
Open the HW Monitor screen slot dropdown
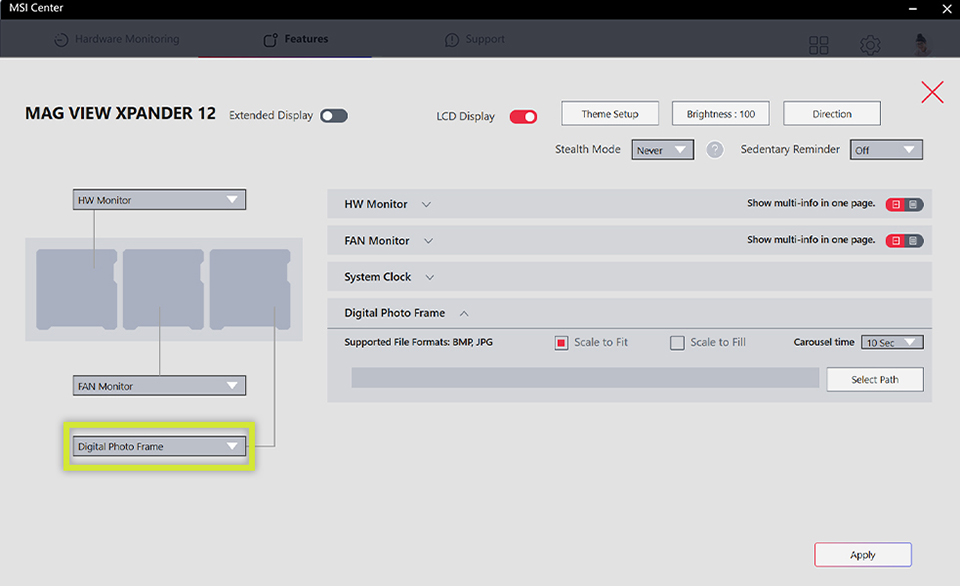159,200
